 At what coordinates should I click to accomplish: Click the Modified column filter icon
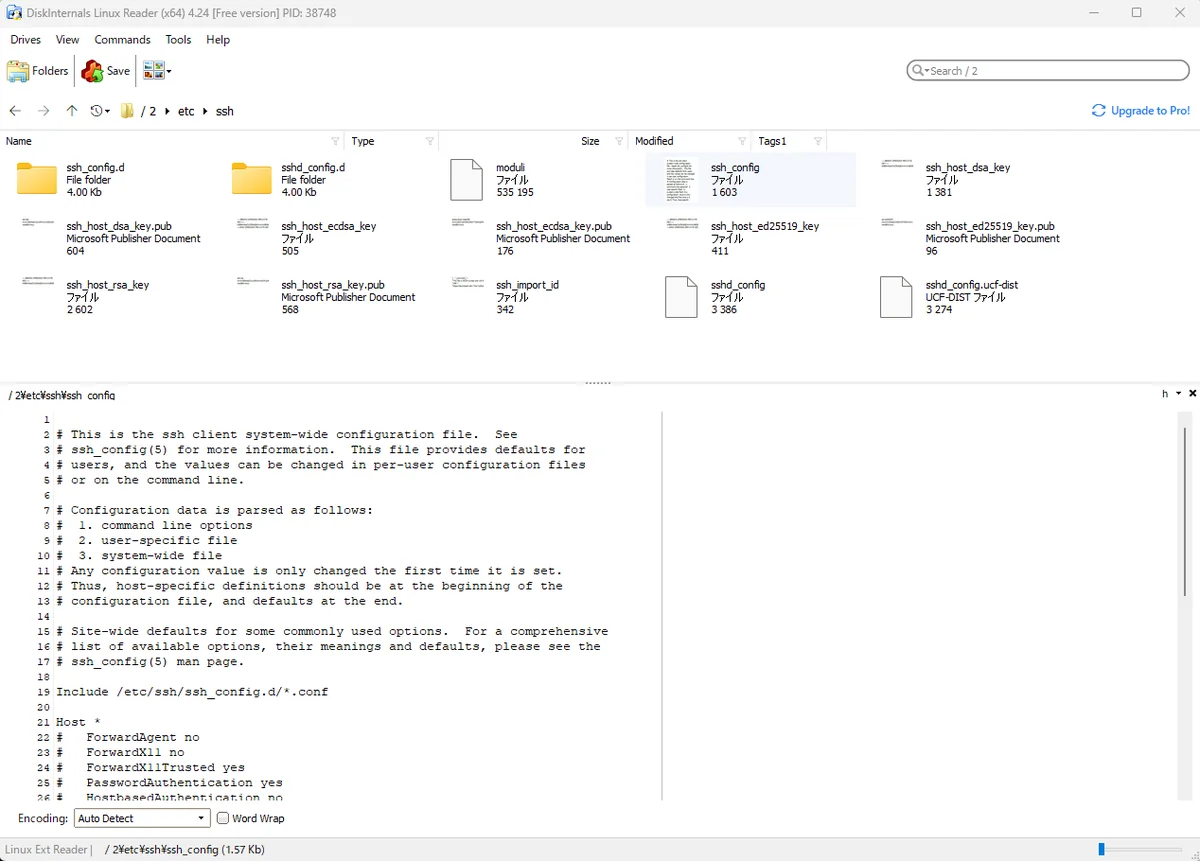tap(742, 141)
